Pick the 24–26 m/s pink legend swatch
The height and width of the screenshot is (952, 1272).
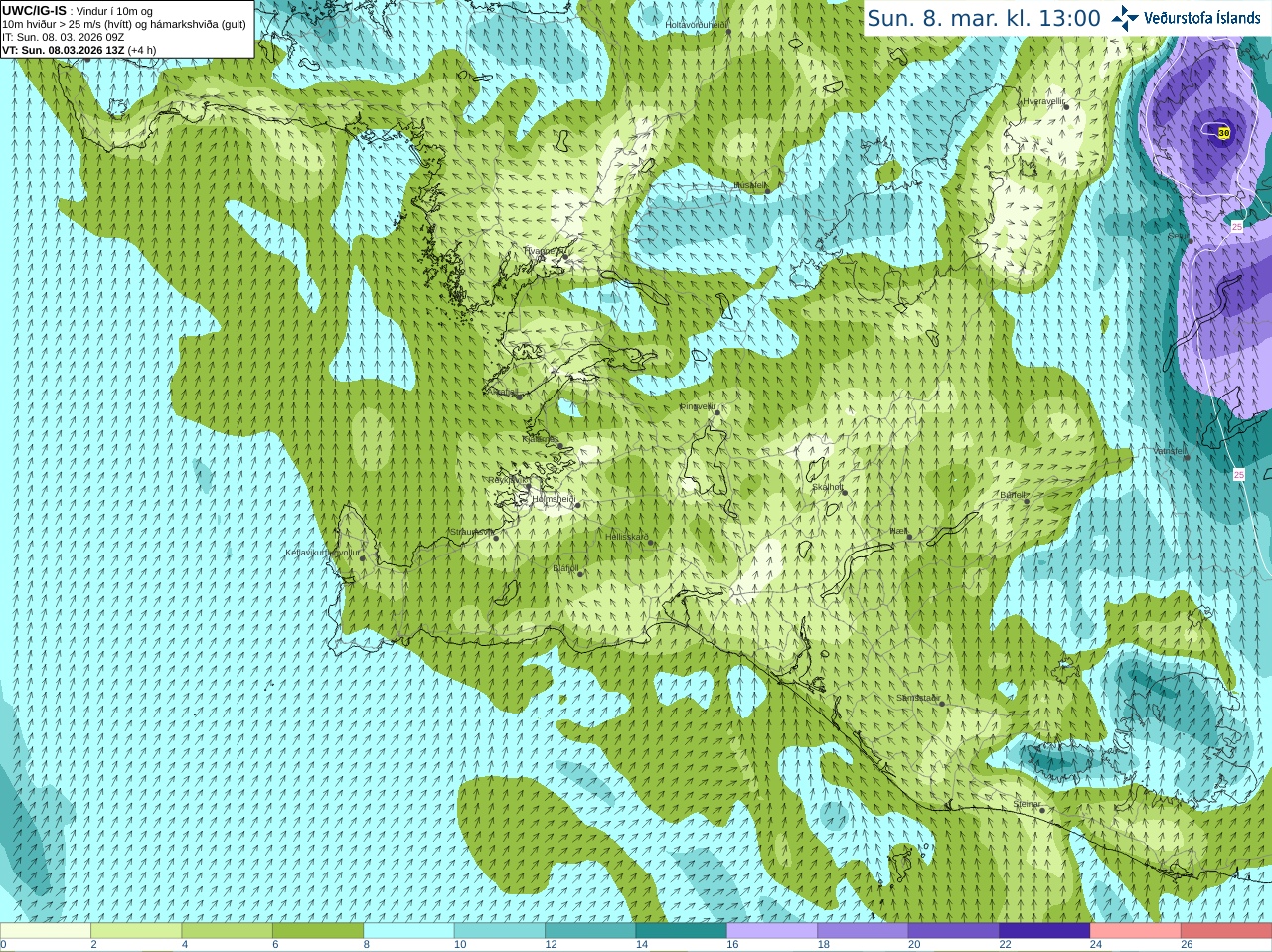[1136, 931]
